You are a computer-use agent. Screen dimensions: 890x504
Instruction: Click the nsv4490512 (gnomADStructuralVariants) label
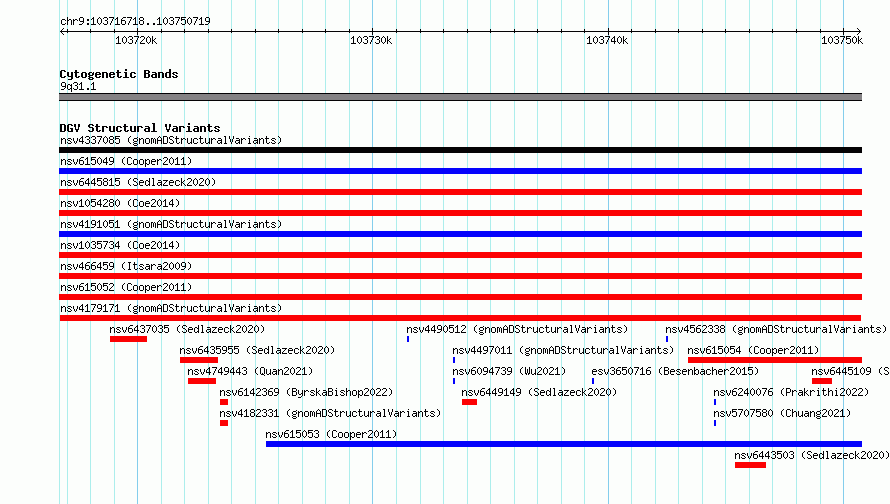click(517, 329)
